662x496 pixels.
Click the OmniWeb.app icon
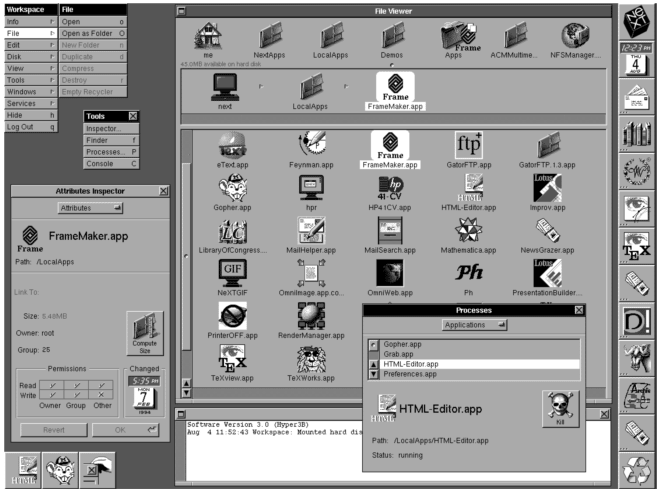[x=389, y=273]
